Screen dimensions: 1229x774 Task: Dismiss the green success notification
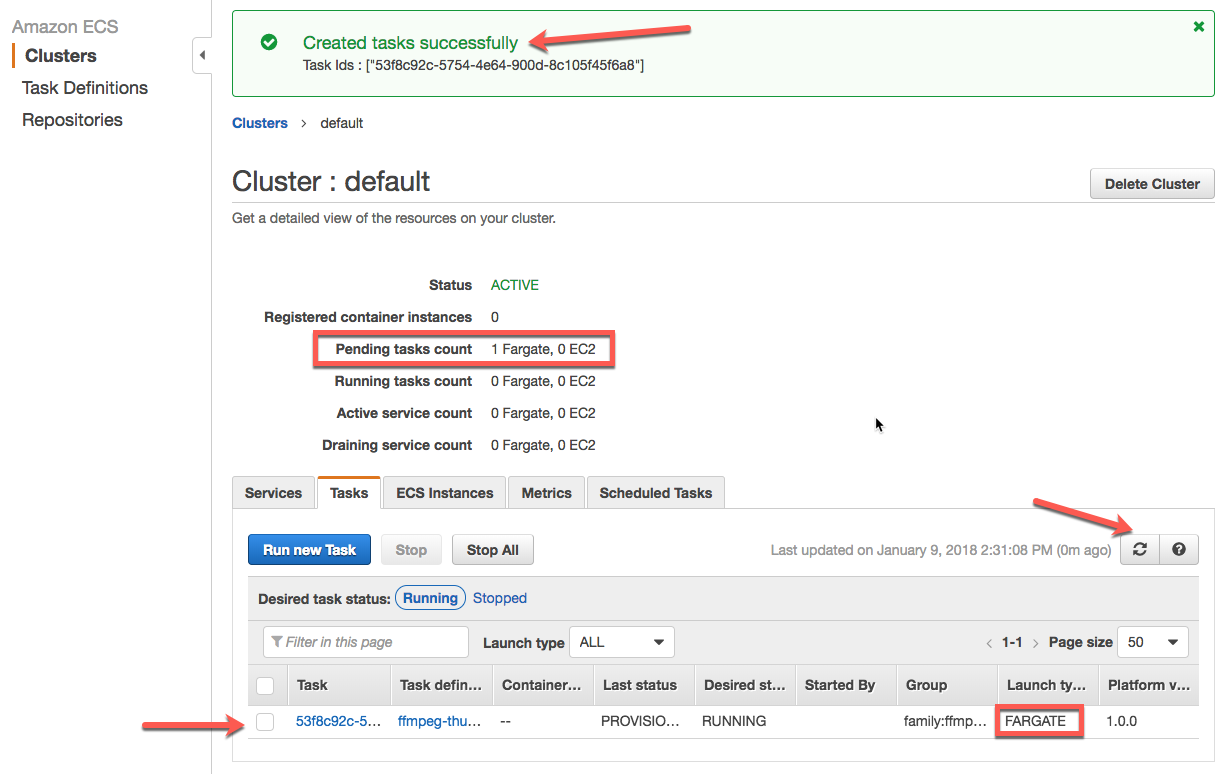coord(1199,27)
